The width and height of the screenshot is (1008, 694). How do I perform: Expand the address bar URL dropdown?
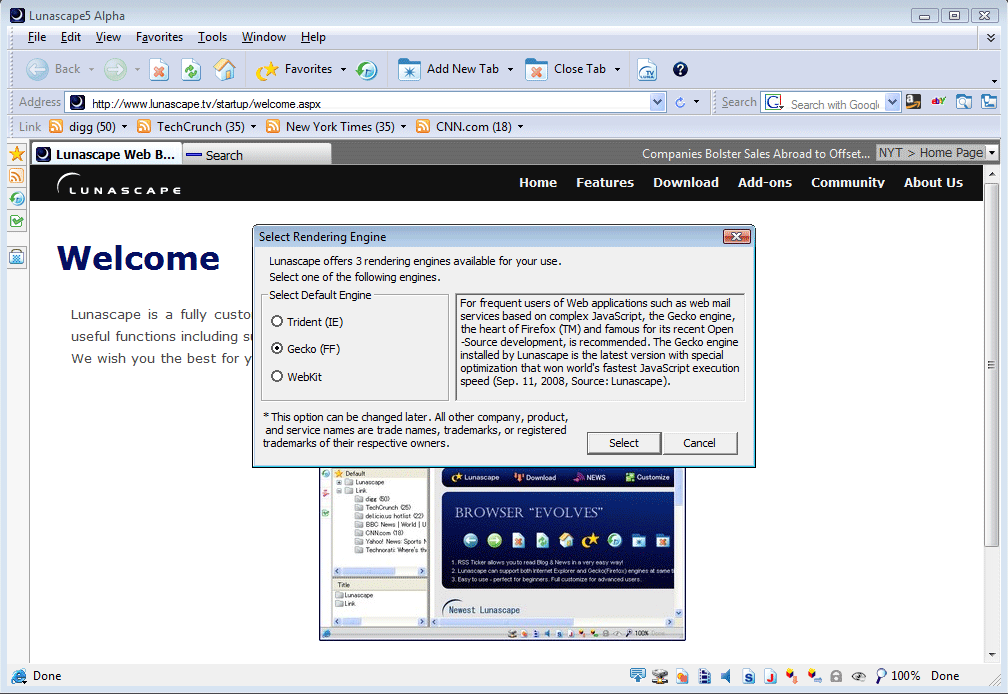[x=657, y=102]
